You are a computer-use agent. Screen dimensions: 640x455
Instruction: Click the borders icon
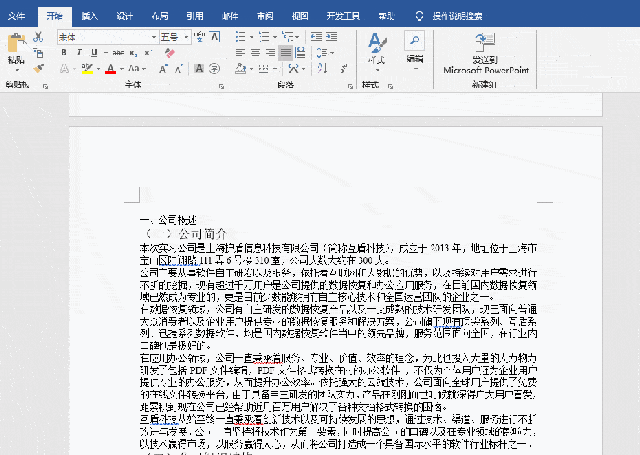pyautogui.click(x=264, y=69)
